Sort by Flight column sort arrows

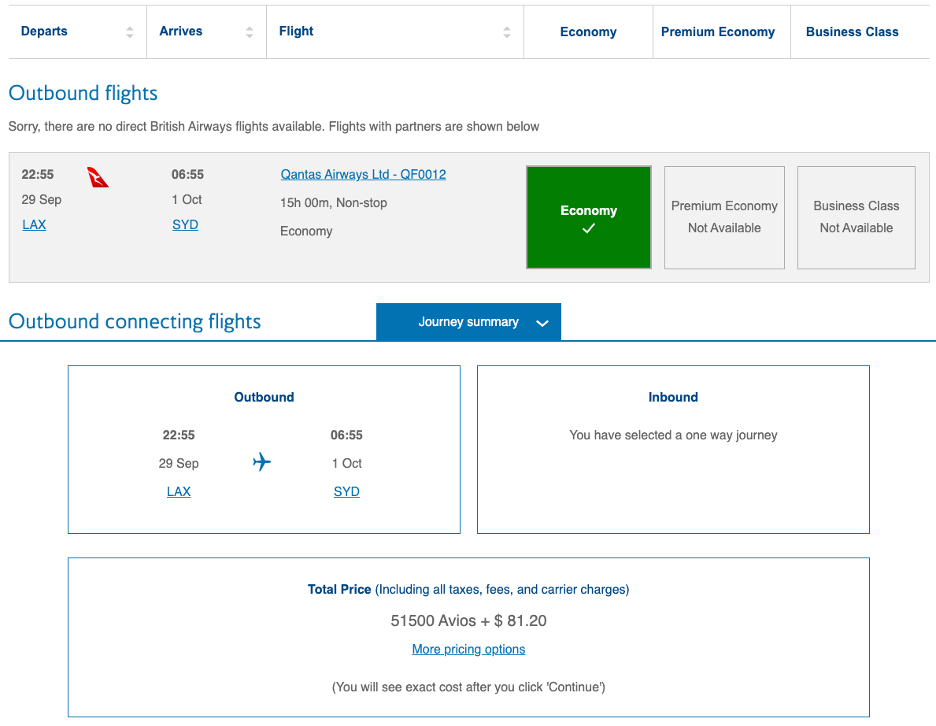(x=507, y=32)
